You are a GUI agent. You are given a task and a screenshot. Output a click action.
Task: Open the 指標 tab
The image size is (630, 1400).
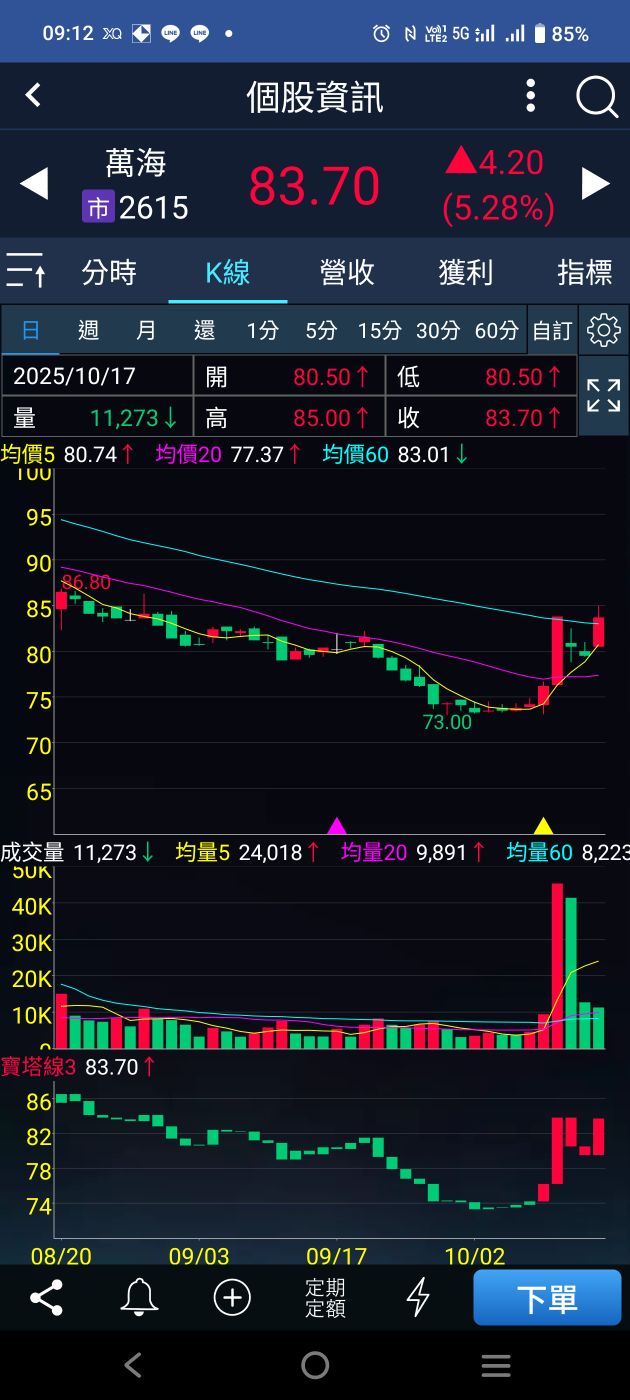coord(585,271)
